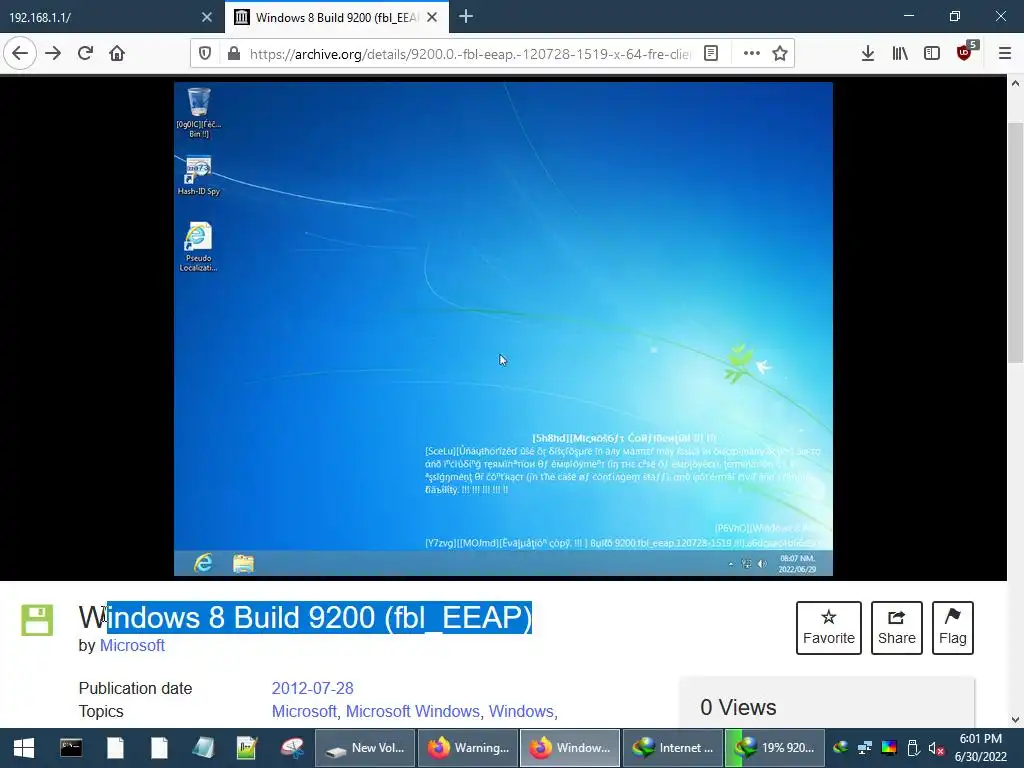Click the forward navigation arrow
Screen dimensions: 1024x768
[x=53, y=54]
